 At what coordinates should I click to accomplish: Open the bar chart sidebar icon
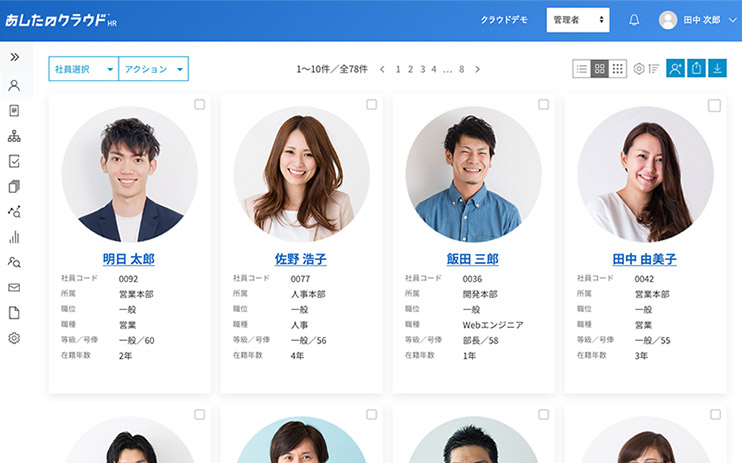(14, 237)
